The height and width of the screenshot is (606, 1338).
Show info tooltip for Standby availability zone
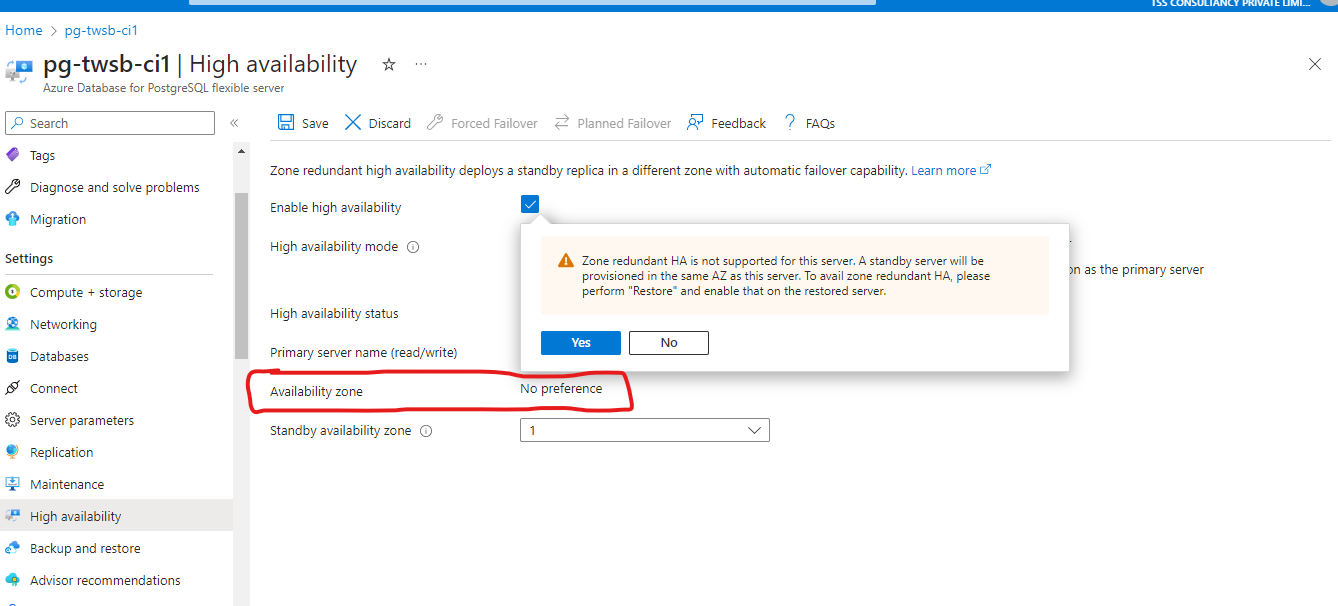coord(426,431)
